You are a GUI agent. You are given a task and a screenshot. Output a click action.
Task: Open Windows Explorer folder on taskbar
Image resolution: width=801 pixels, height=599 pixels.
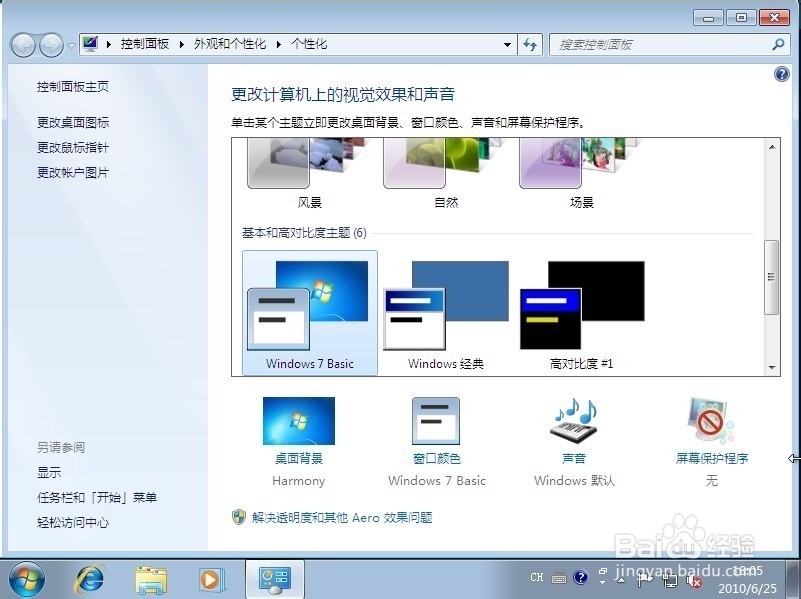[151, 580]
